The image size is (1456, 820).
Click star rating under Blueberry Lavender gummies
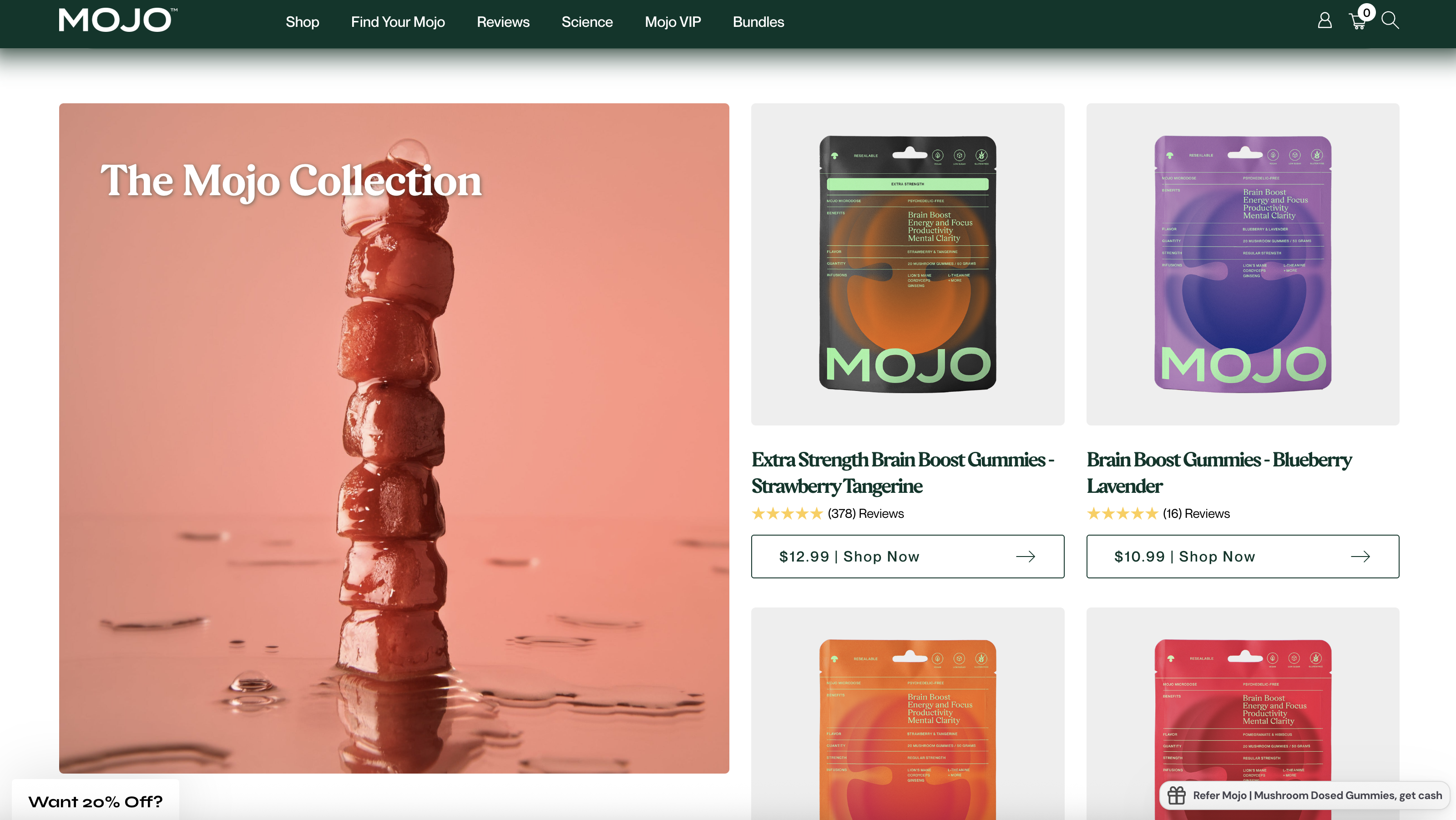point(1122,514)
